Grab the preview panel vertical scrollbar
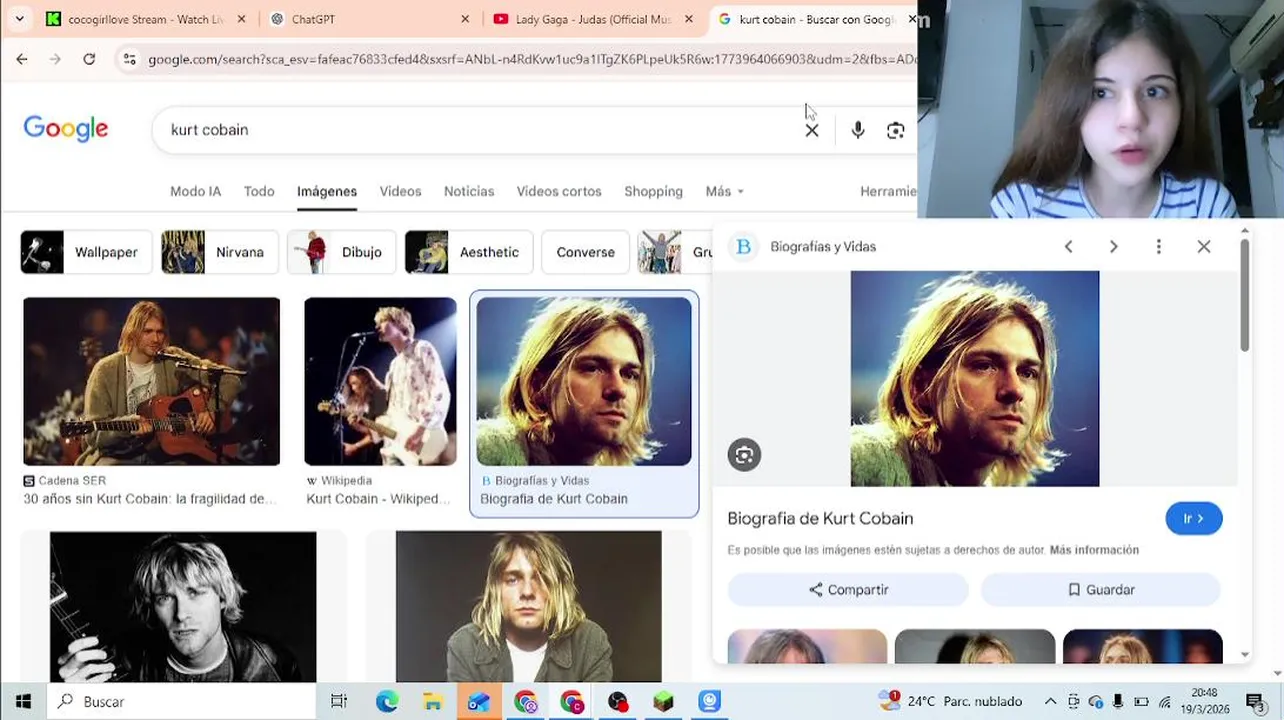 [1245, 296]
